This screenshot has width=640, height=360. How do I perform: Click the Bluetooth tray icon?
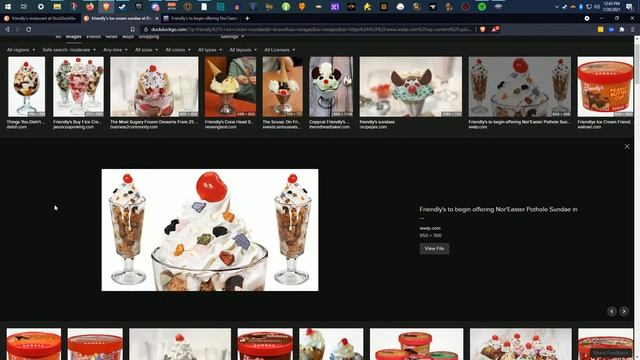click(x=580, y=7)
